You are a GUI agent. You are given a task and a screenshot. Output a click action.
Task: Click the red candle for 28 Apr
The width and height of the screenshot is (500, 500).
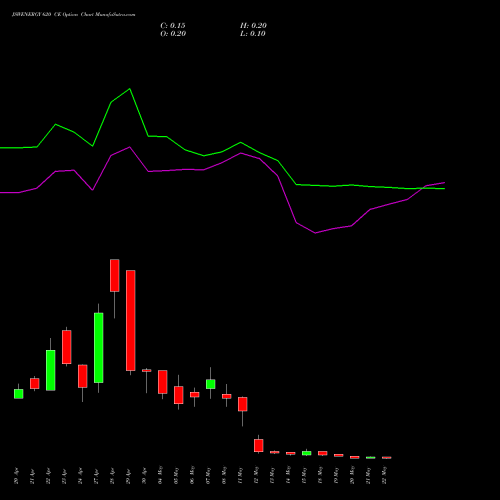pos(115,275)
